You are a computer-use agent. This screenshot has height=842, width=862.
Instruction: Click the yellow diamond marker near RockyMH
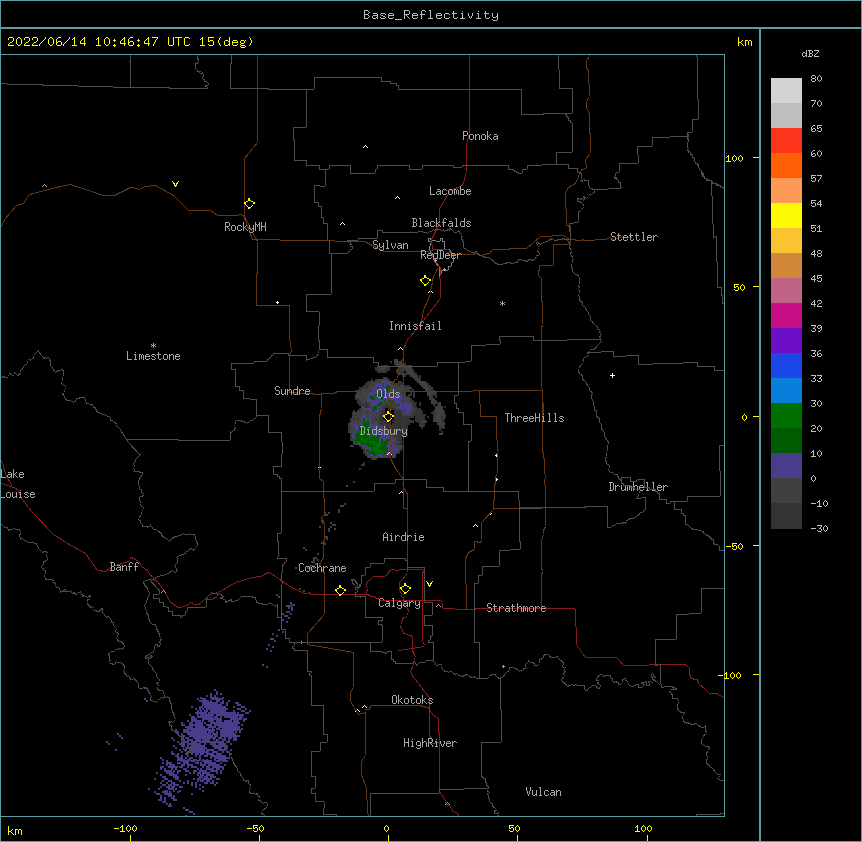(249, 204)
